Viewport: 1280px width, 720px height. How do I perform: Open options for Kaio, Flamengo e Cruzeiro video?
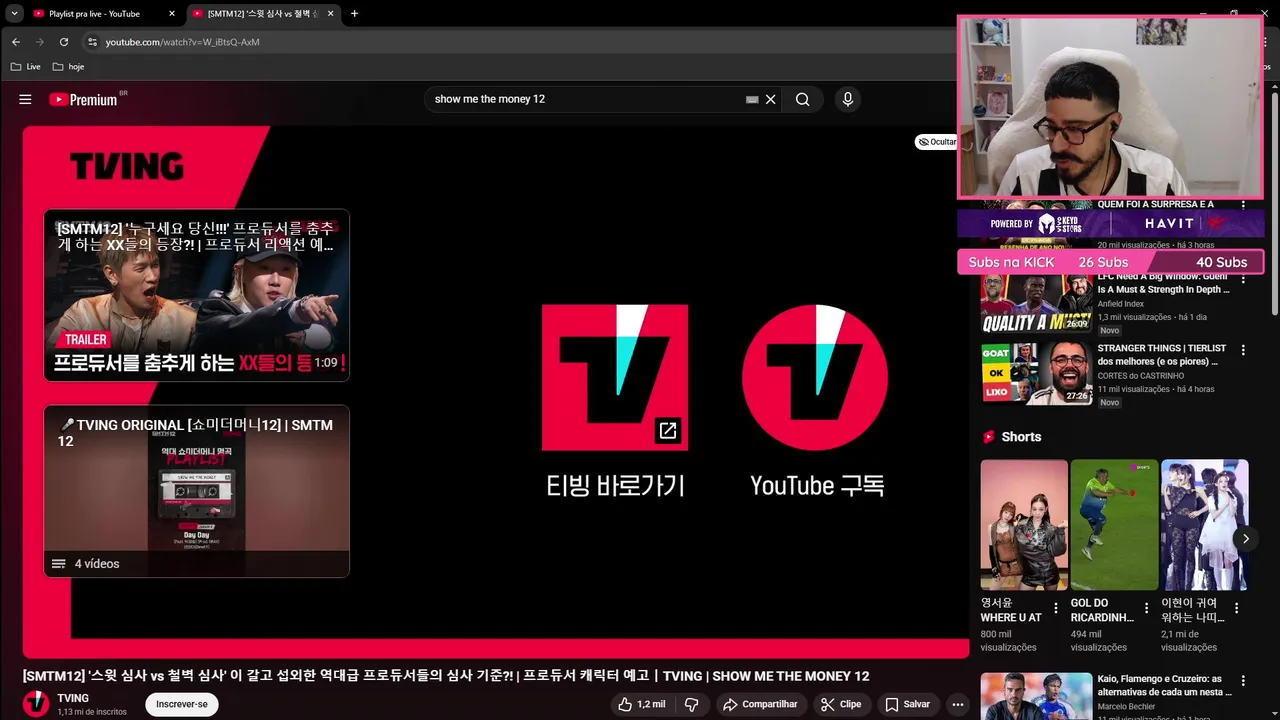(1243, 680)
